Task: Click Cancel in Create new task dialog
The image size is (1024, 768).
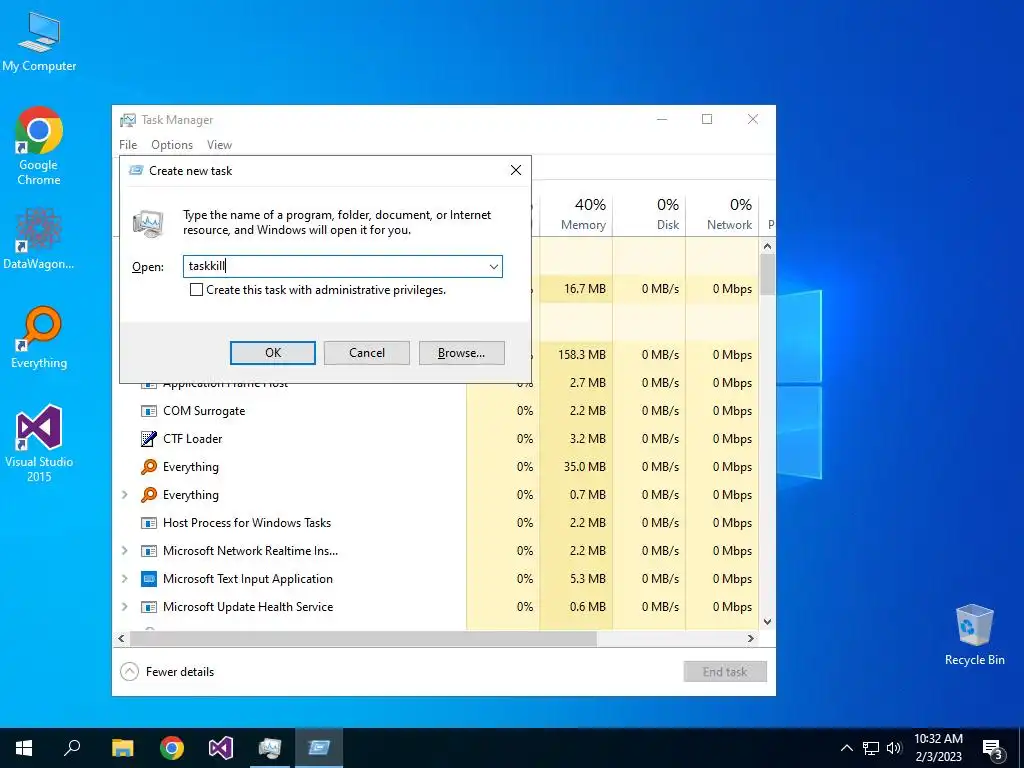Action: 367,353
